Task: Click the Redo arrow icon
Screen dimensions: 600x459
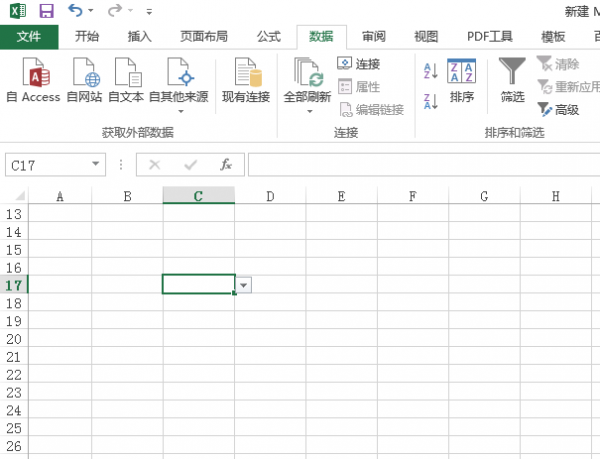Action: [114, 10]
